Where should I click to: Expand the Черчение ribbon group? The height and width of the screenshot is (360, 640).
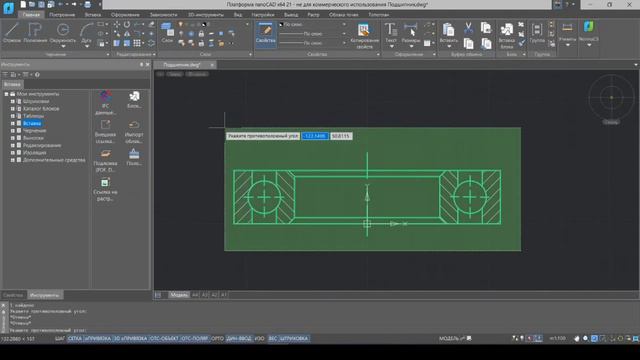(108, 54)
